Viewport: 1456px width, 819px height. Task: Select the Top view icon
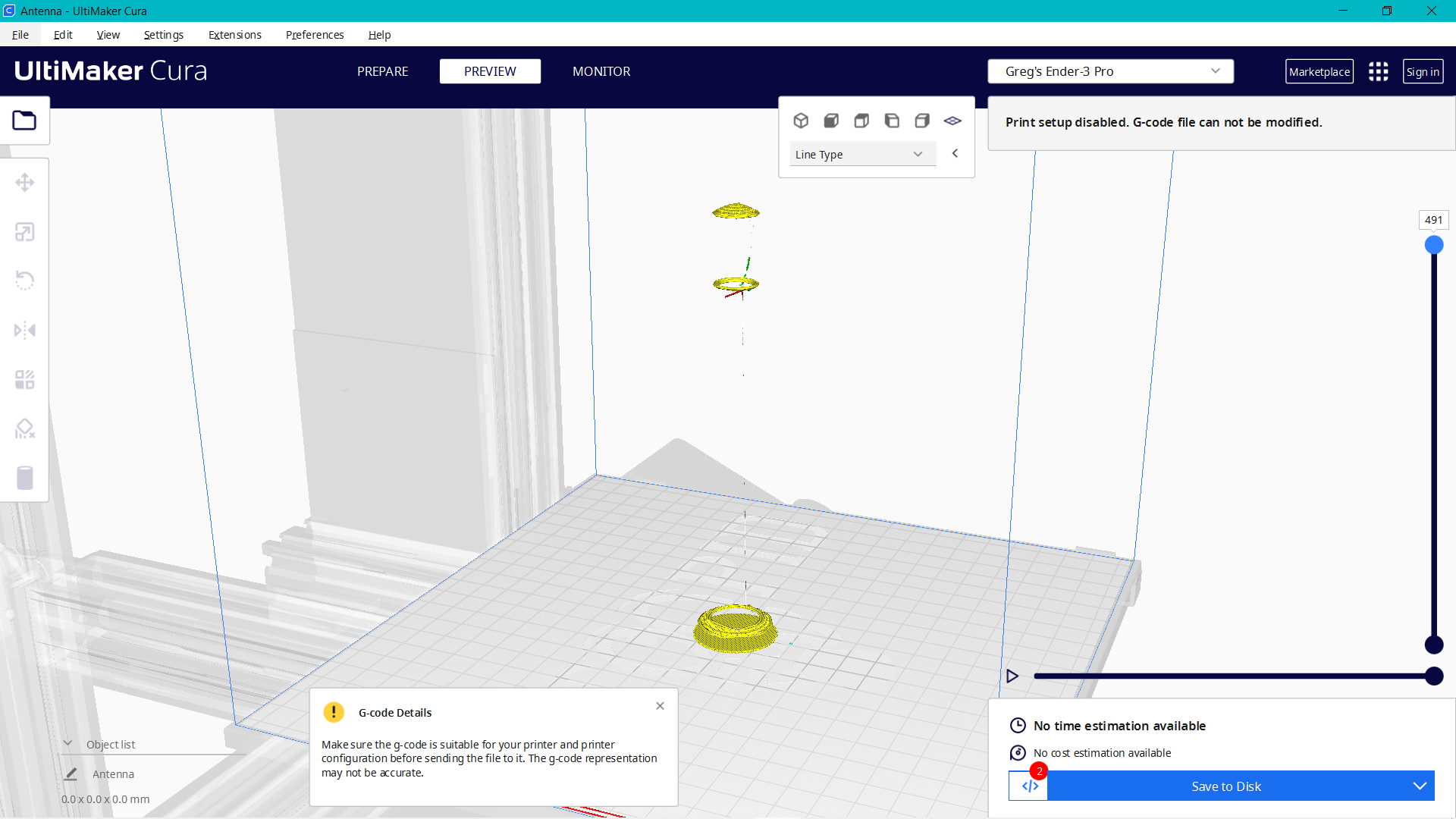[x=861, y=120]
